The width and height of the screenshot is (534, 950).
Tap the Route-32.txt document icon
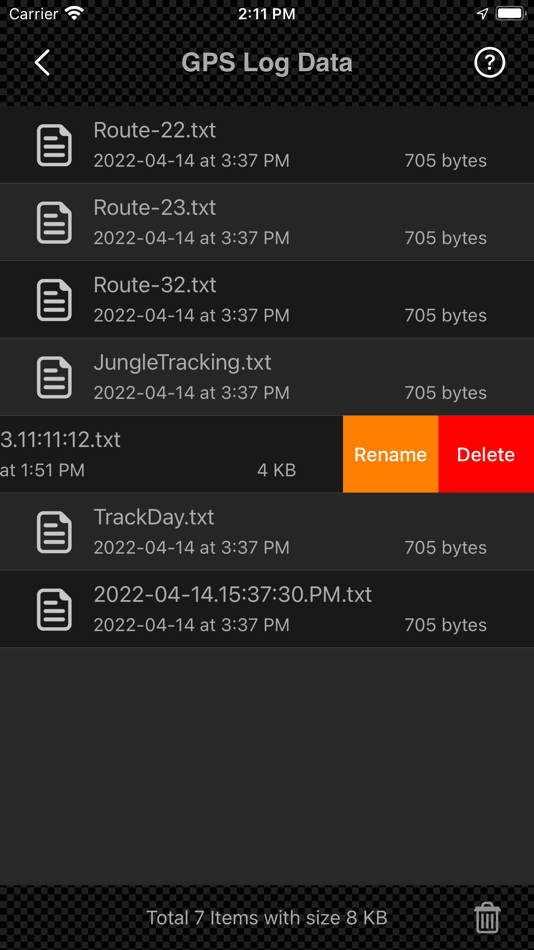[55, 300]
